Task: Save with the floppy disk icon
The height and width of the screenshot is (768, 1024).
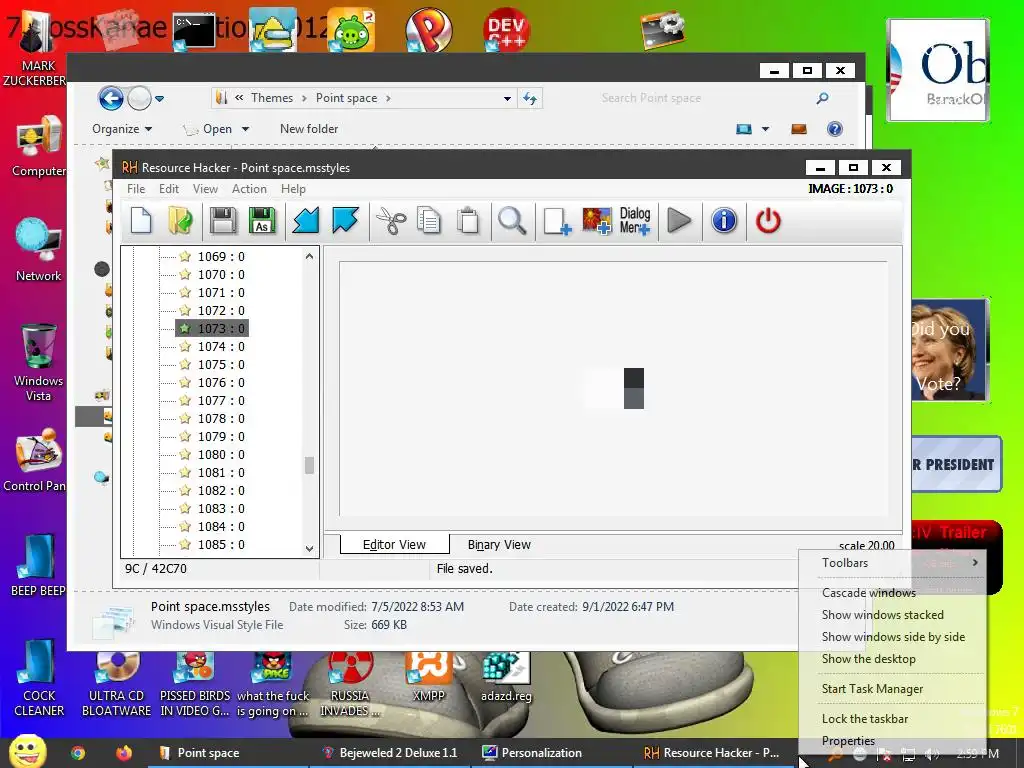Action: tap(223, 221)
